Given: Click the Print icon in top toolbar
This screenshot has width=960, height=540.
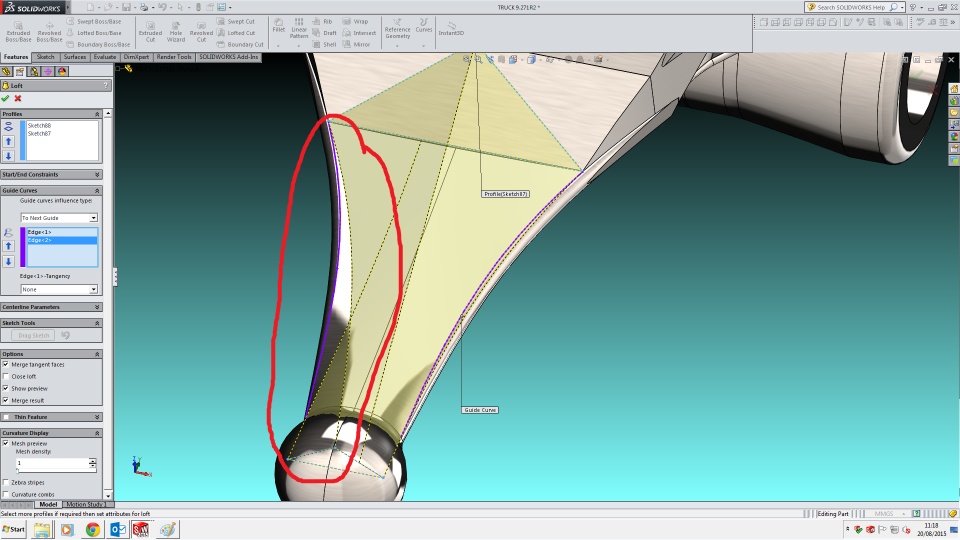Looking at the screenshot, I should coord(144,7).
